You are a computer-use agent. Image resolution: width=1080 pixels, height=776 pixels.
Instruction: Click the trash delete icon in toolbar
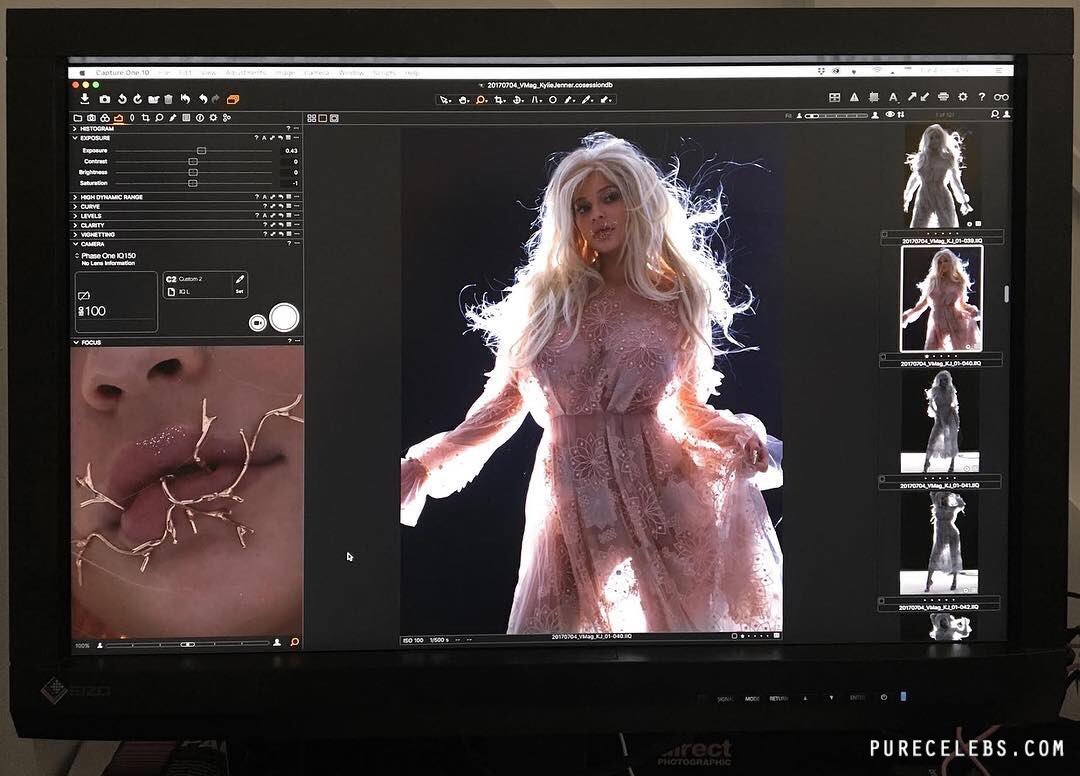pyautogui.click(x=168, y=99)
